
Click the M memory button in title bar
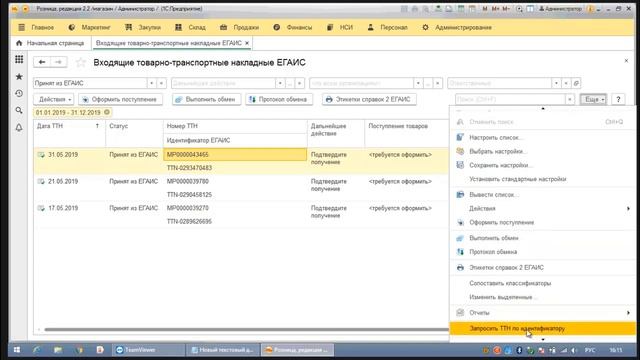[x=484, y=9]
